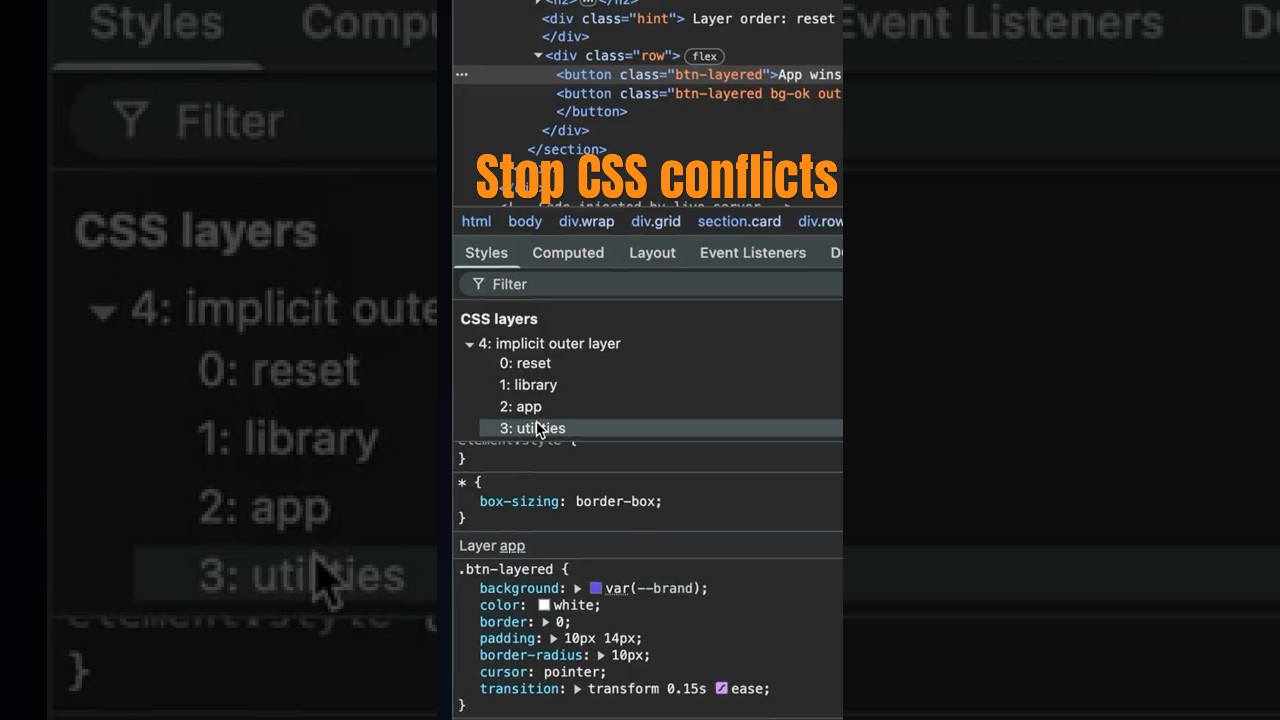Click the closing </section> tag line

[x=567, y=150]
